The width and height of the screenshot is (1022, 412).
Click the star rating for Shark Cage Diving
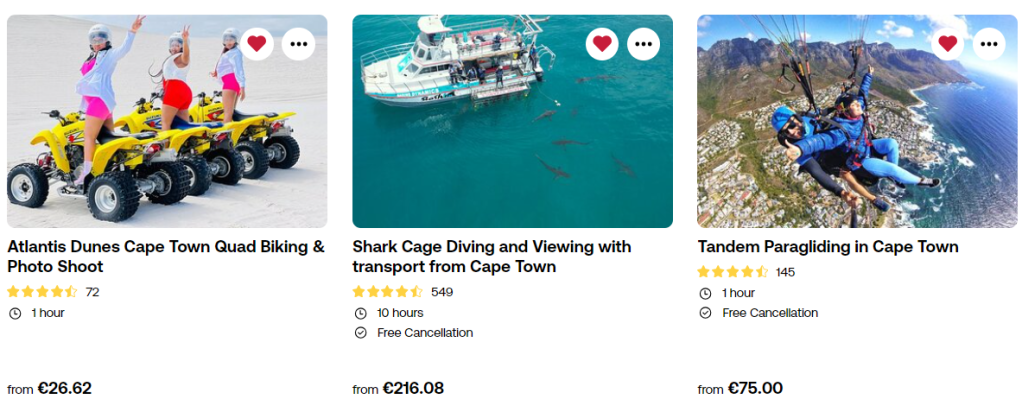tap(388, 292)
